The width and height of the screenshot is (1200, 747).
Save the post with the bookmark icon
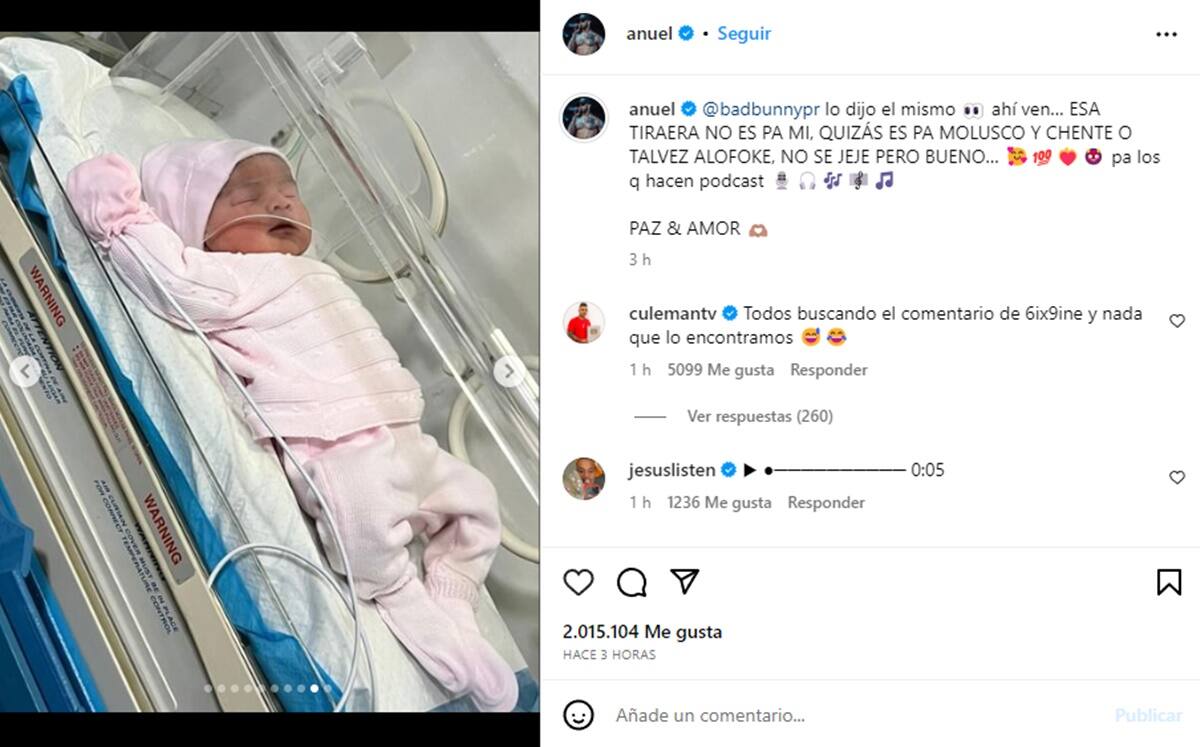point(1169,582)
